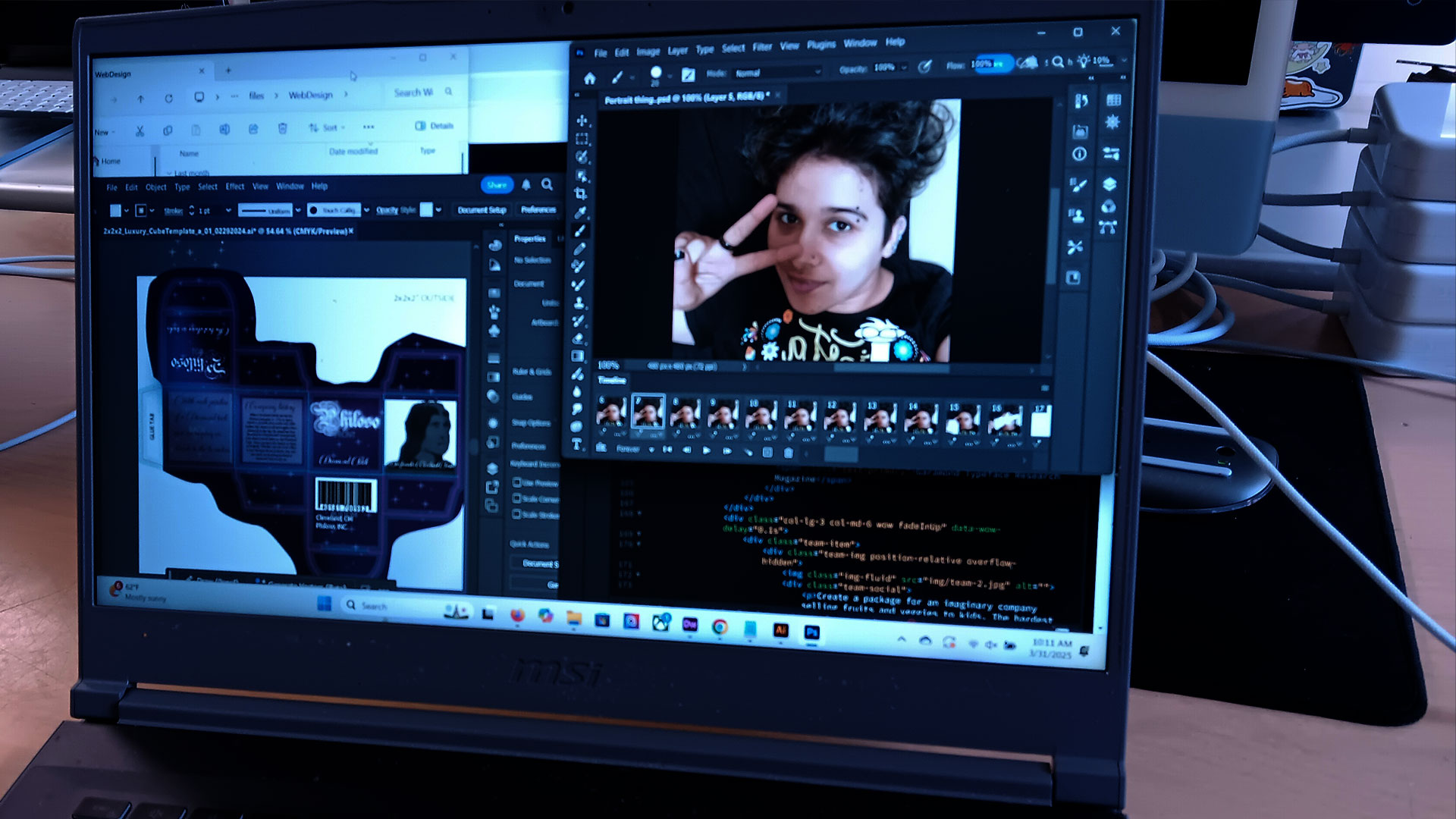
Task: Choose the Eyedropper tool in Photoshop
Action: tap(581, 212)
